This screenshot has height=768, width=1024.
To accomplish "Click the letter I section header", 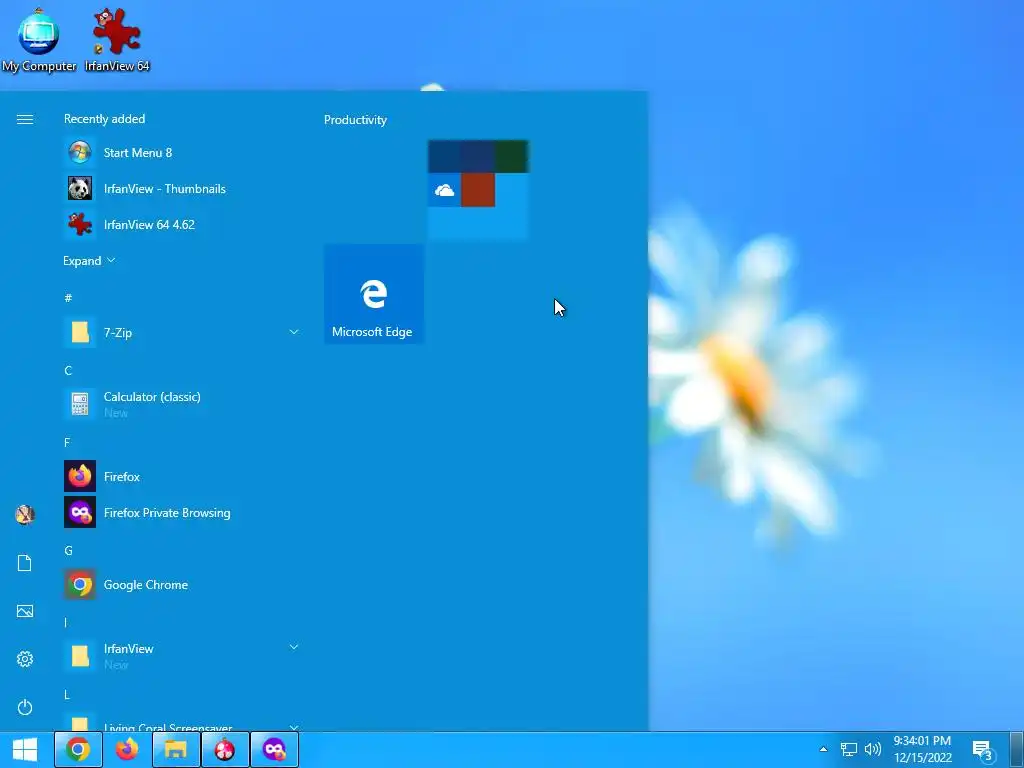I will [65, 622].
